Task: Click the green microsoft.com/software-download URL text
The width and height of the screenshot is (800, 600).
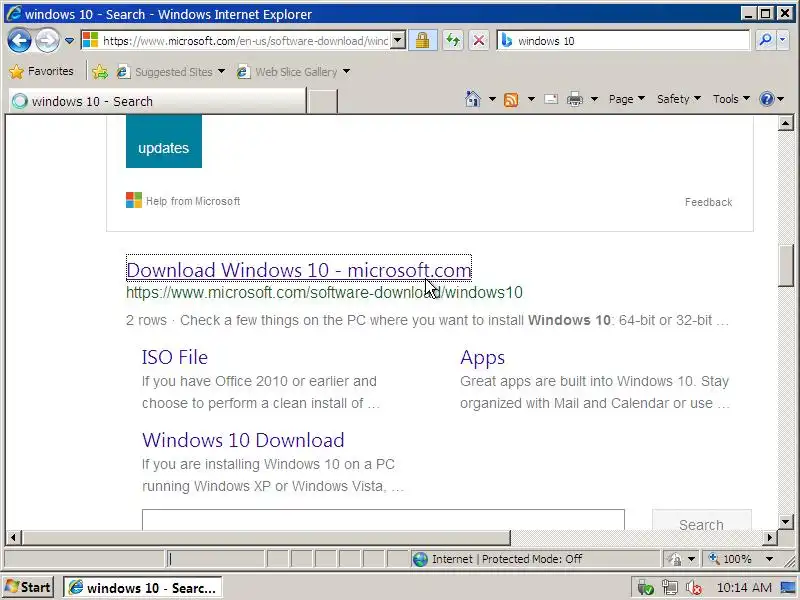Action: click(324, 292)
